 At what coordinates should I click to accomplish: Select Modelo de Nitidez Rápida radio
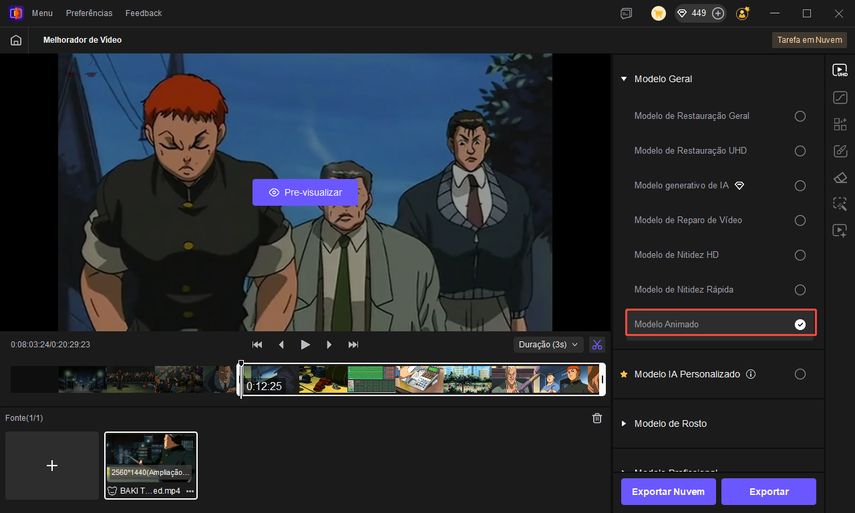coord(800,289)
